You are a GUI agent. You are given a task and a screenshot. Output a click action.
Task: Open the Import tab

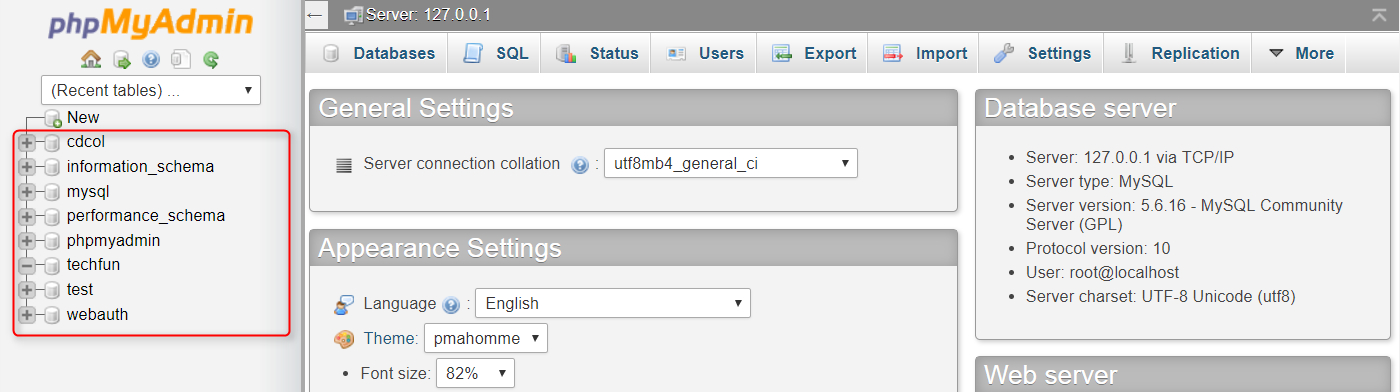[x=924, y=54]
